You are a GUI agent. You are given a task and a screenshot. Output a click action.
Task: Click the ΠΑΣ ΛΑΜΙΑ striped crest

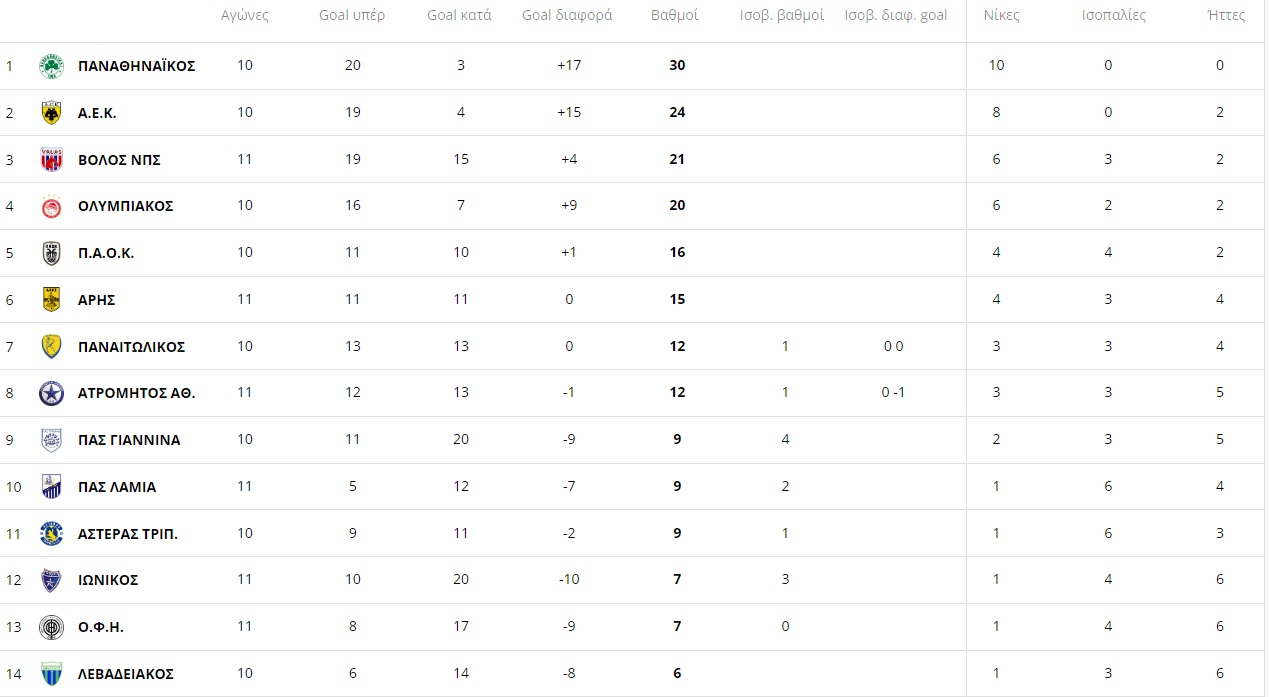pyautogui.click(x=51, y=487)
